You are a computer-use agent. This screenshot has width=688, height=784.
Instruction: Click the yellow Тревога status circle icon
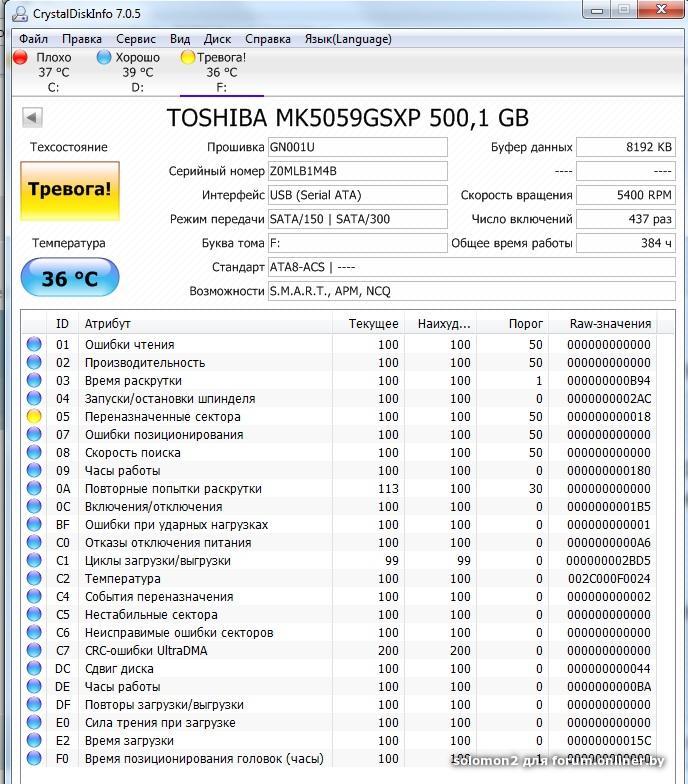click(x=188, y=58)
